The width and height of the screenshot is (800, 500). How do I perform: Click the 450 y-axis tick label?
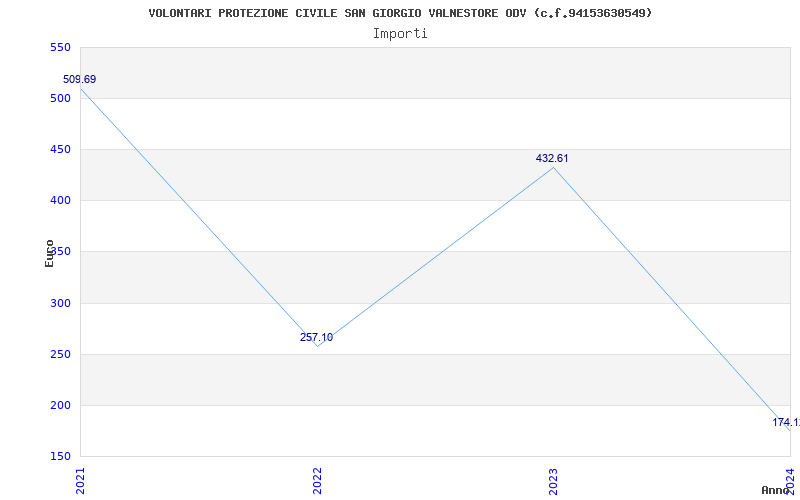coord(60,149)
